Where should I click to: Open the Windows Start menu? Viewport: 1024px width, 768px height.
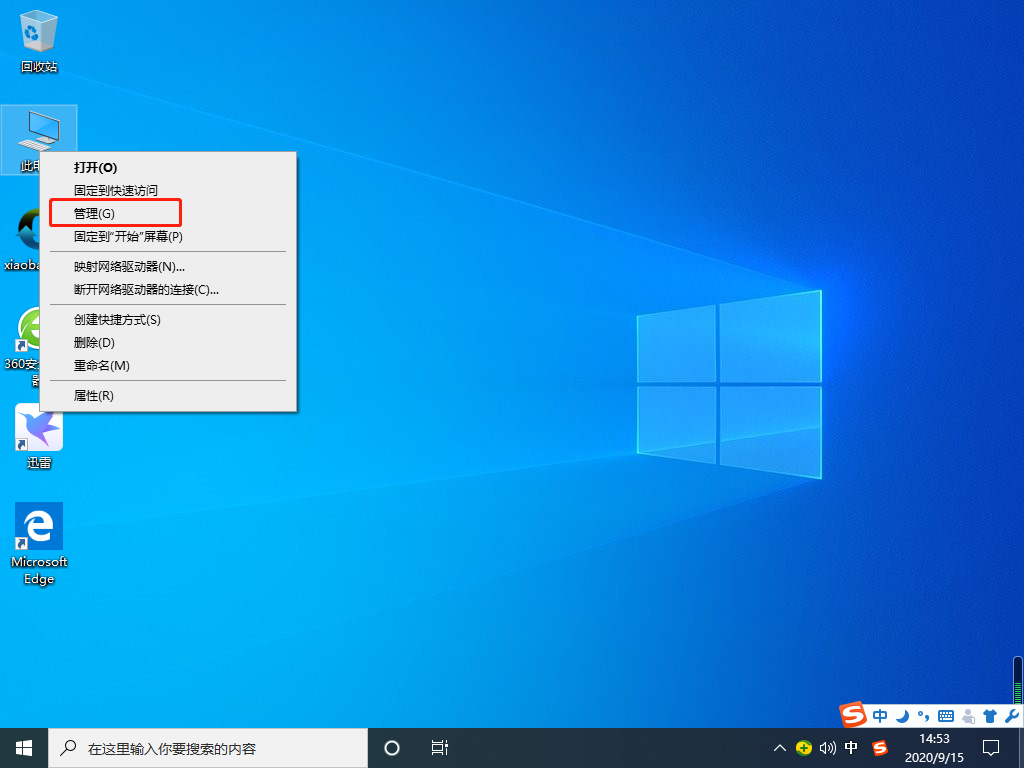24,748
